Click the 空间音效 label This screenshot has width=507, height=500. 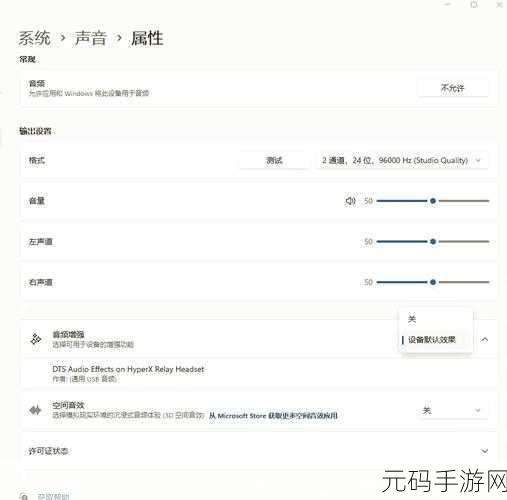pyautogui.click(x=68, y=405)
